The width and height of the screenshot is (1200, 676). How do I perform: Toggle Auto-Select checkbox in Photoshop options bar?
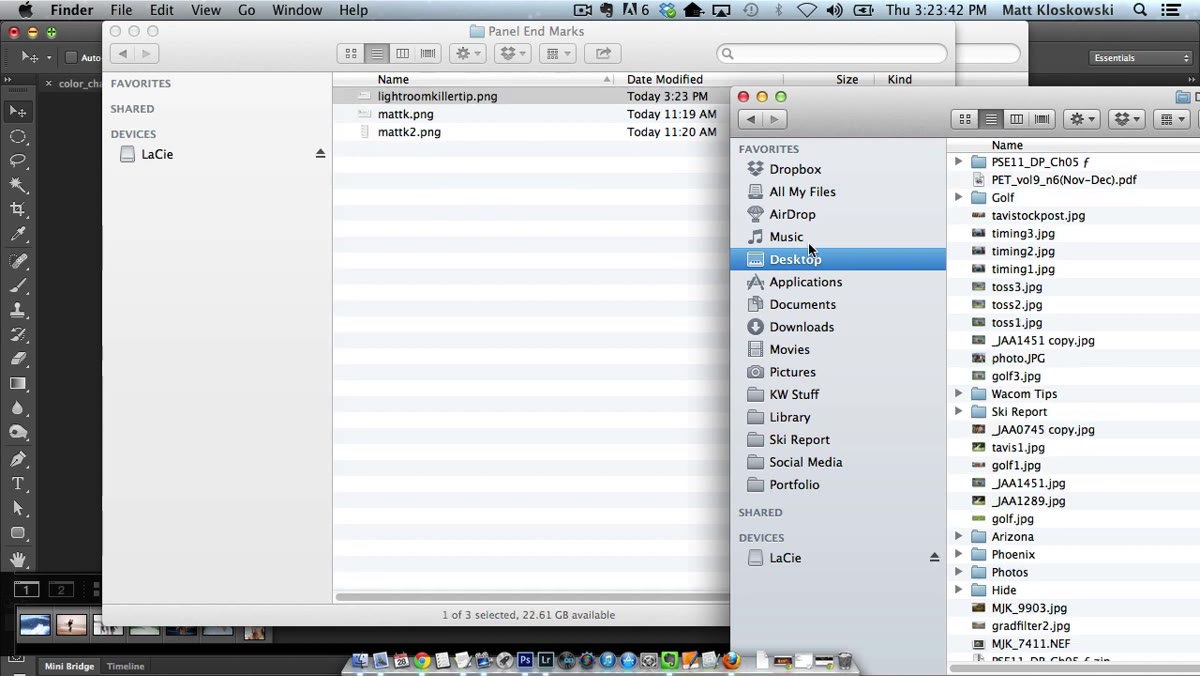coord(71,57)
